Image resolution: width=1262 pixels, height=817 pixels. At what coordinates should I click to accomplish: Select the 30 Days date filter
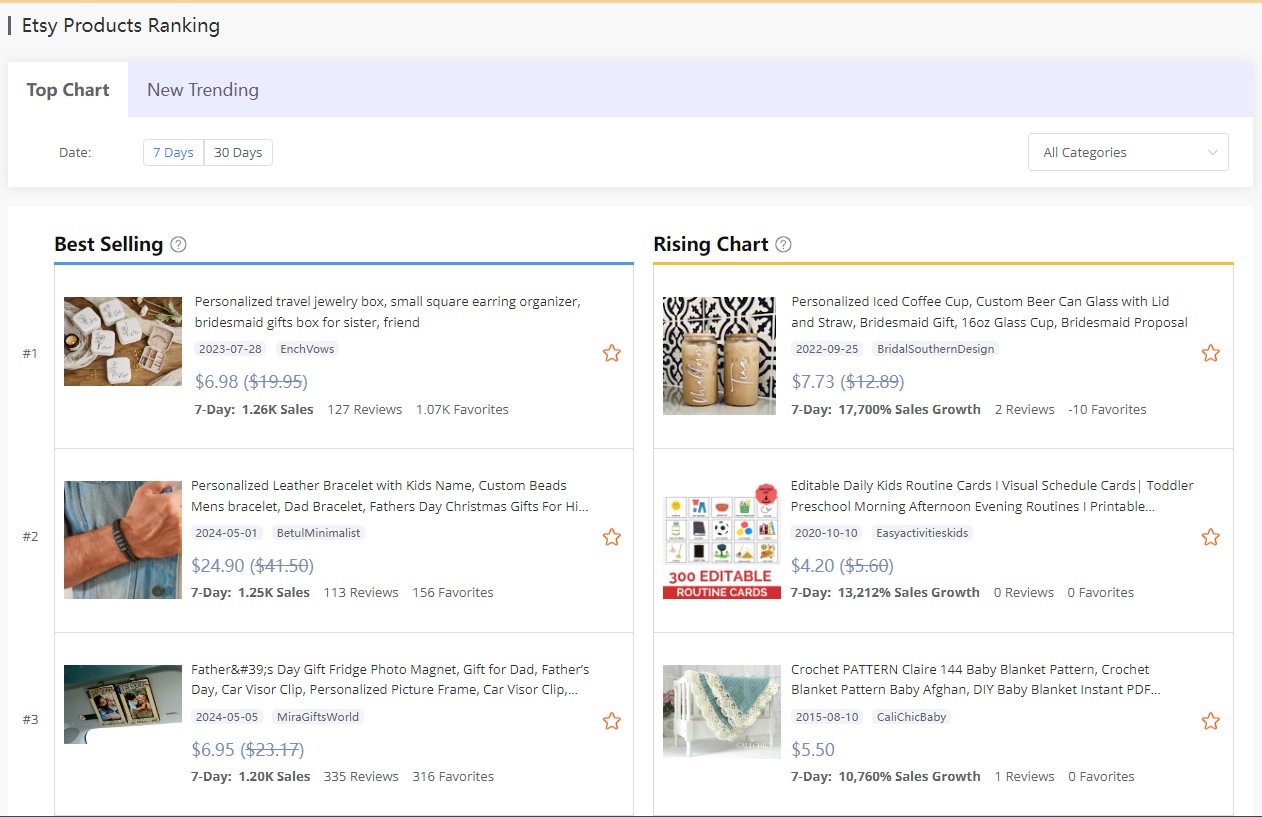coord(238,152)
